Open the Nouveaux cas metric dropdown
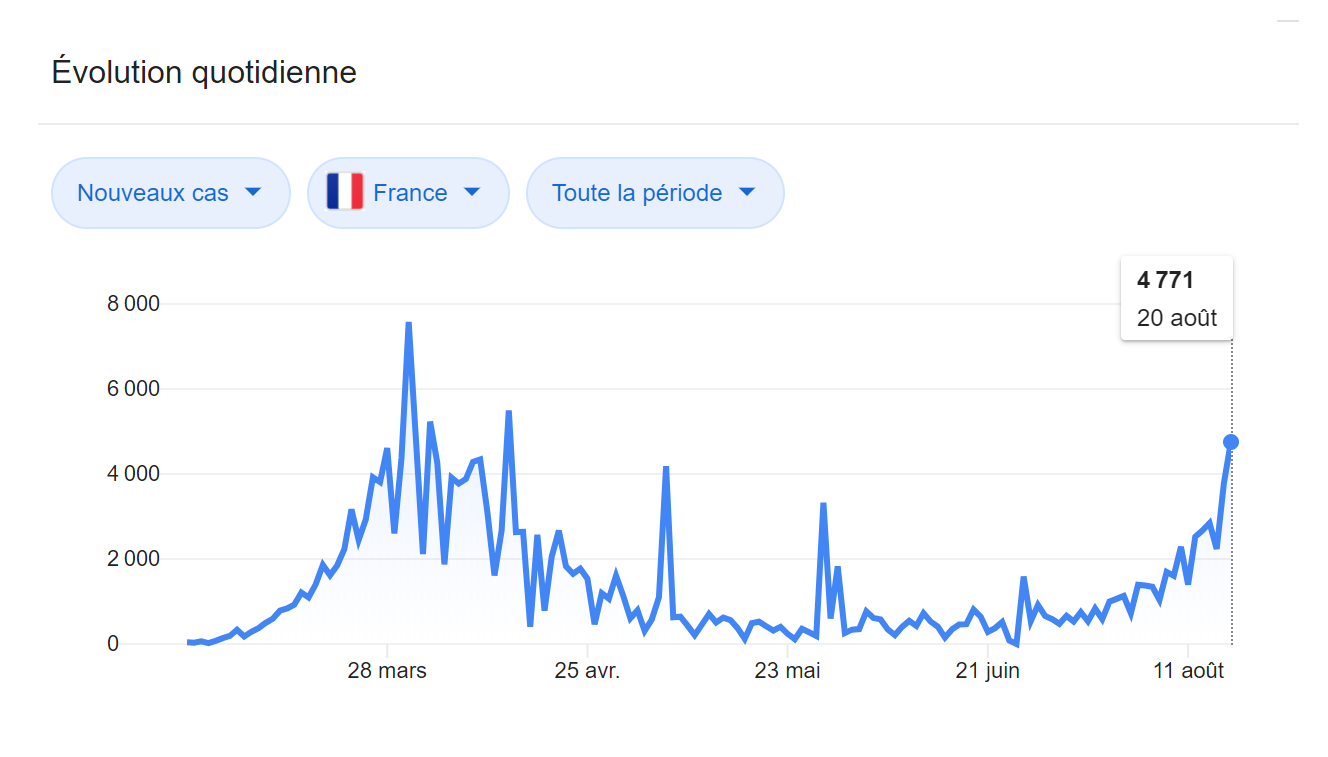The height and width of the screenshot is (757, 1328). click(170, 193)
